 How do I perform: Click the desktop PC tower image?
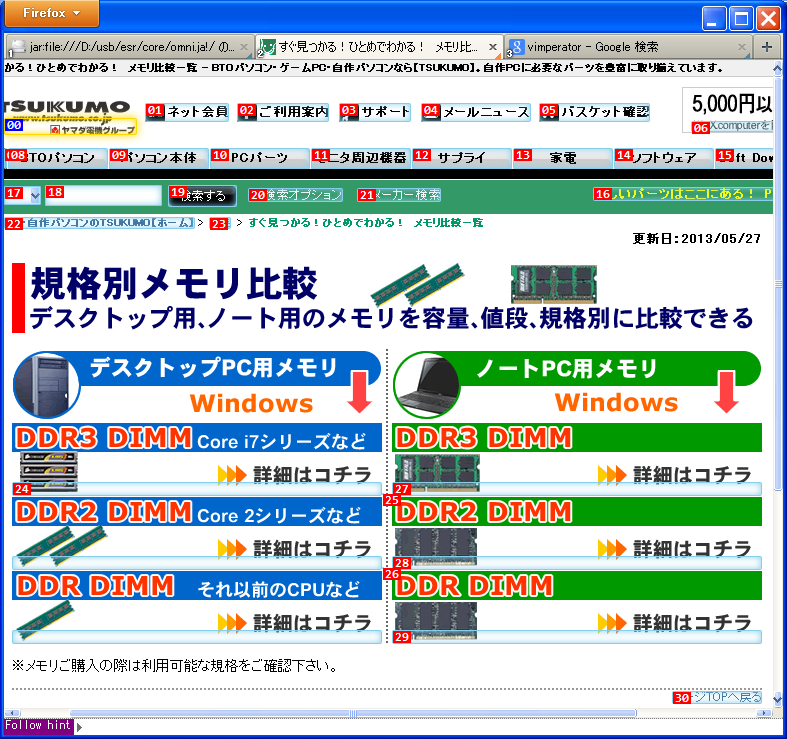pyautogui.click(x=46, y=386)
